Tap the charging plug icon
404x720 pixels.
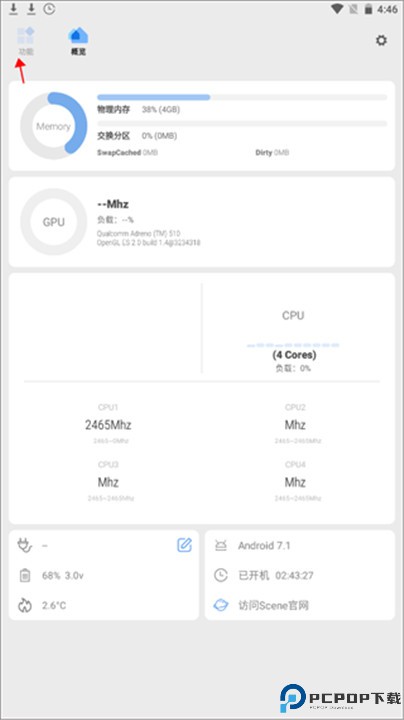[25, 545]
